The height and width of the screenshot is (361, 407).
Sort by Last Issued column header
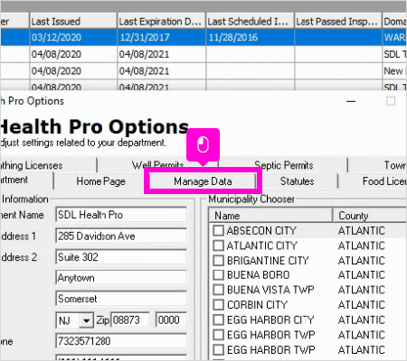[73, 21]
